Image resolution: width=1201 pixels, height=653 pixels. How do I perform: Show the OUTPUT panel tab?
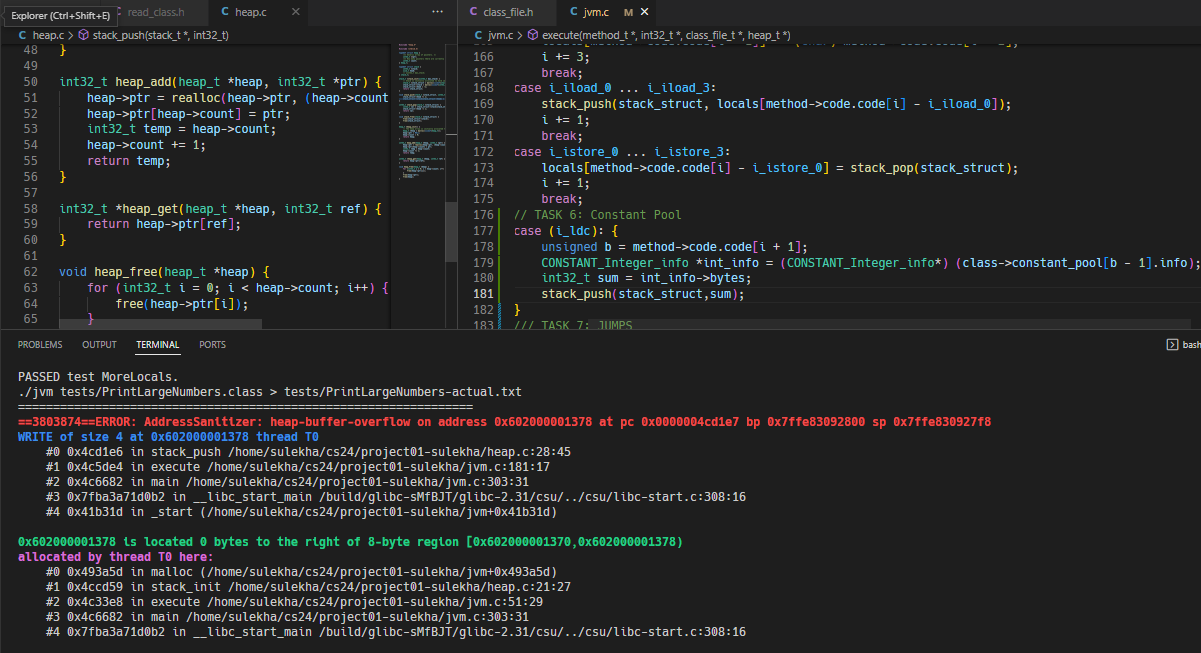tap(99, 345)
